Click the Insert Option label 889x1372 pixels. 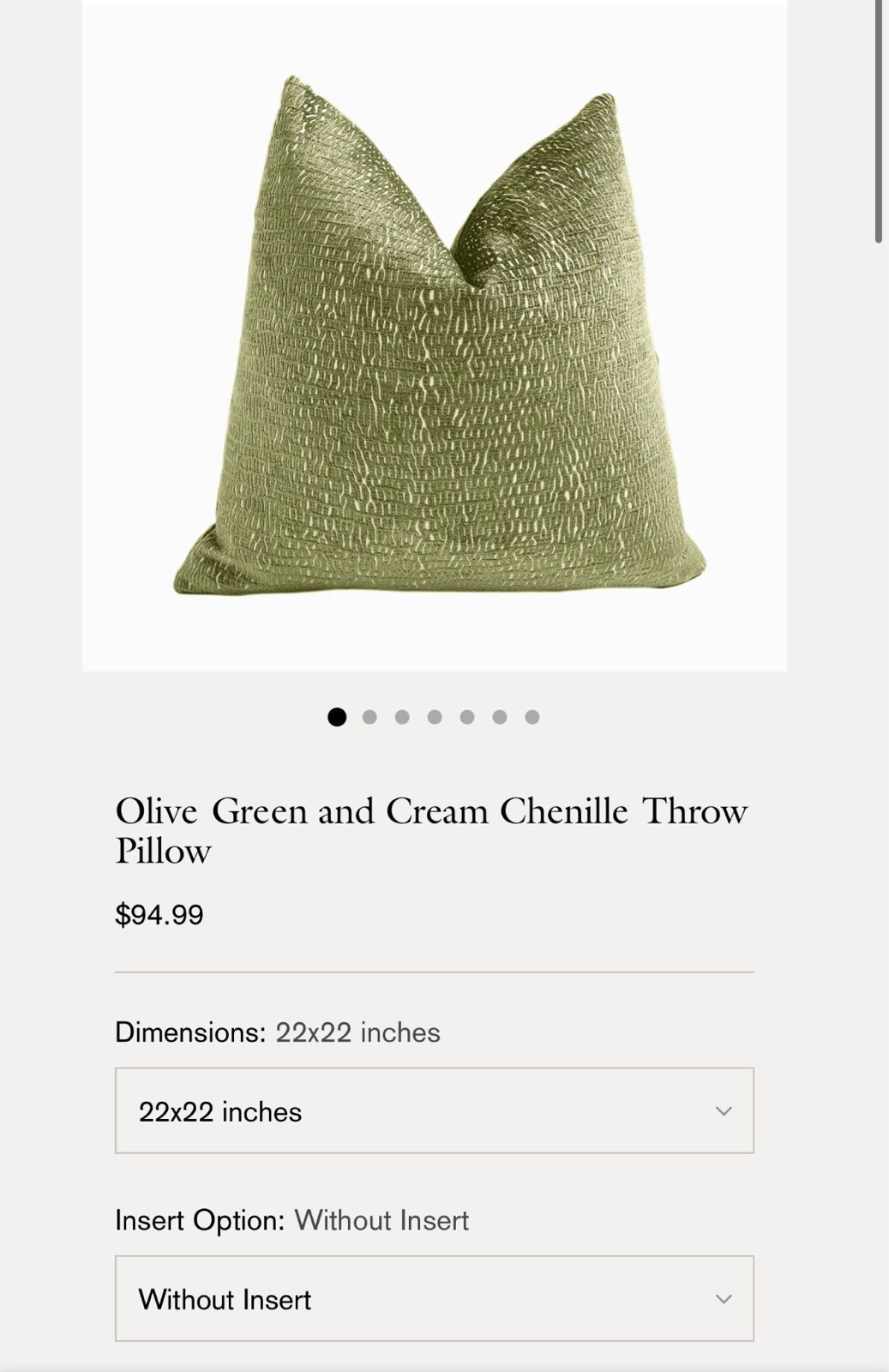click(x=200, y=1220)
